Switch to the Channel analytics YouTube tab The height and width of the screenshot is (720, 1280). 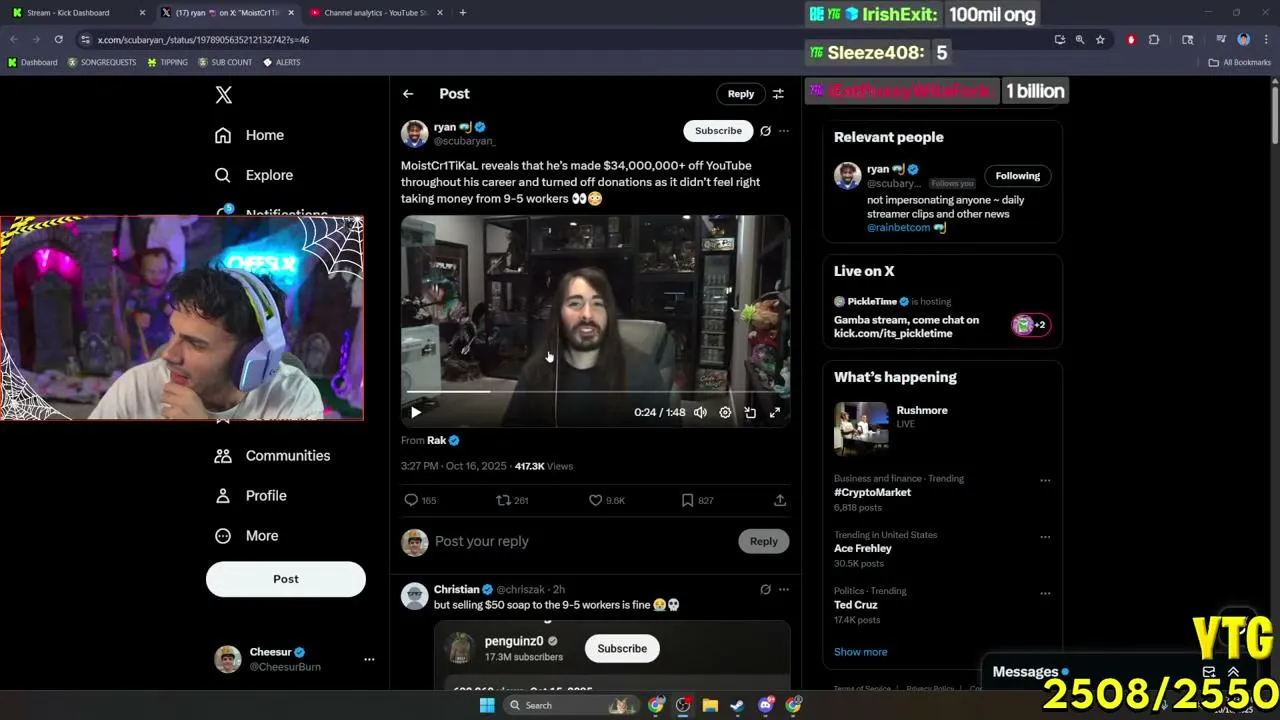[375, 13]
